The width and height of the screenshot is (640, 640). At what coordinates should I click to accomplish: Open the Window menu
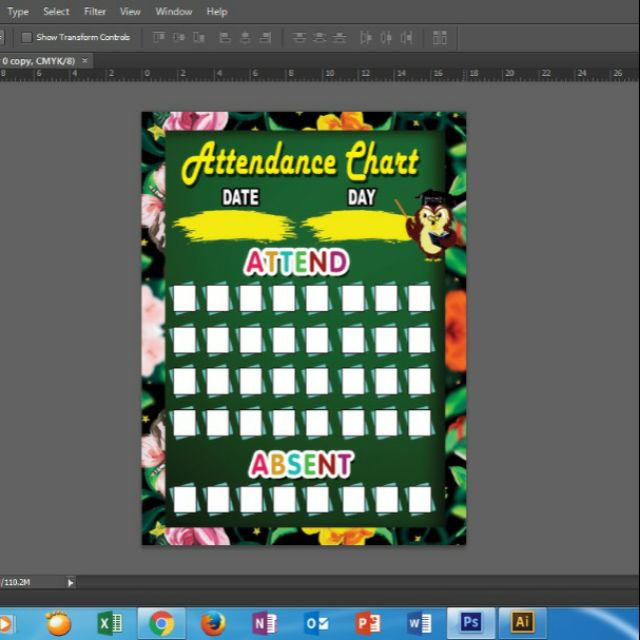[x=174, y=12]
